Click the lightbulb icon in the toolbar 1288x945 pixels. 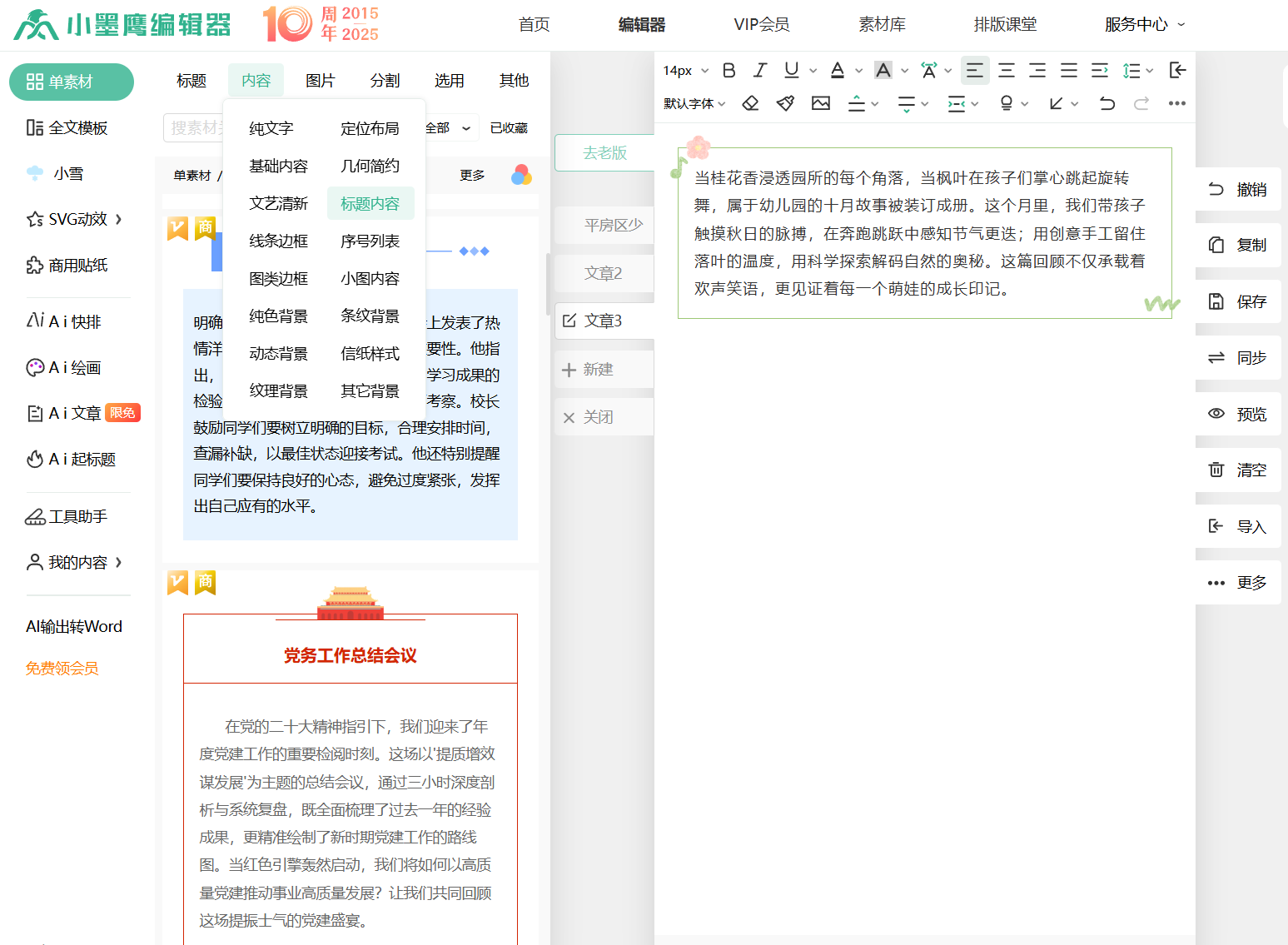[1007, 103]
